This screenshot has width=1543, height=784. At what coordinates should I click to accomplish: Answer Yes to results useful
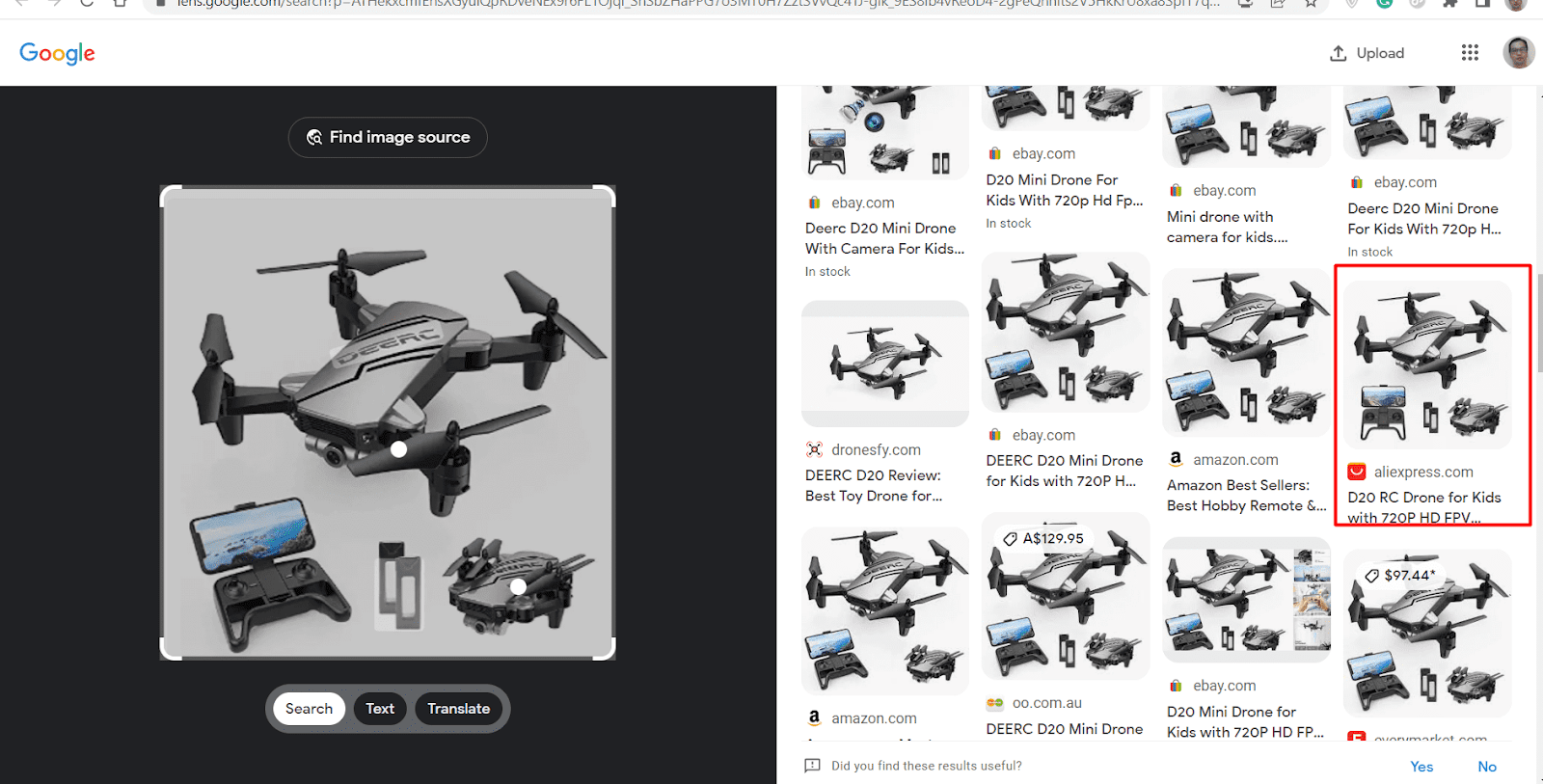(1421, 767)
